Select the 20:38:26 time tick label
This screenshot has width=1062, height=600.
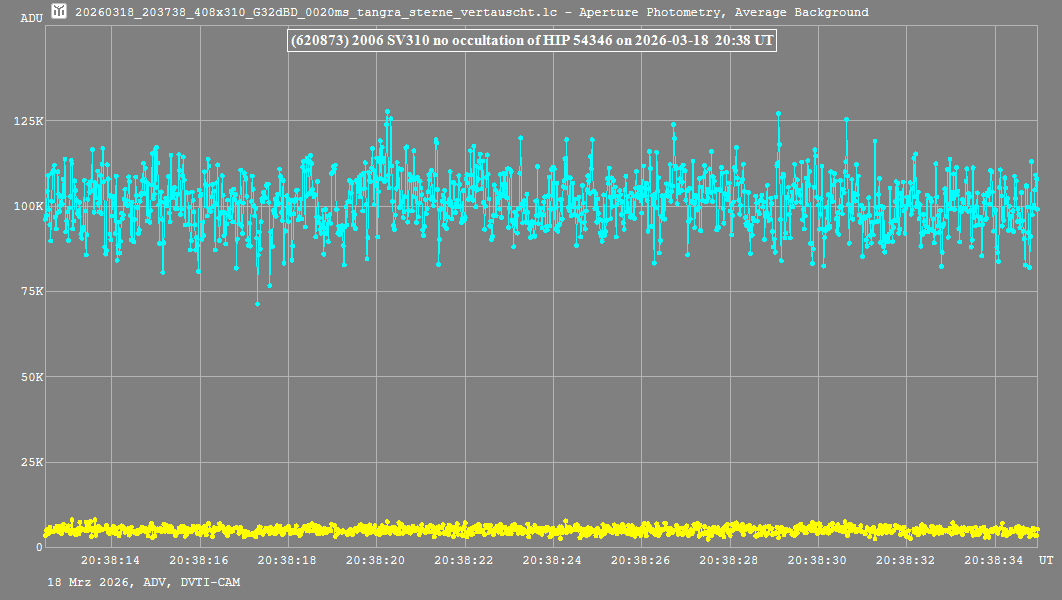(641, 561)
